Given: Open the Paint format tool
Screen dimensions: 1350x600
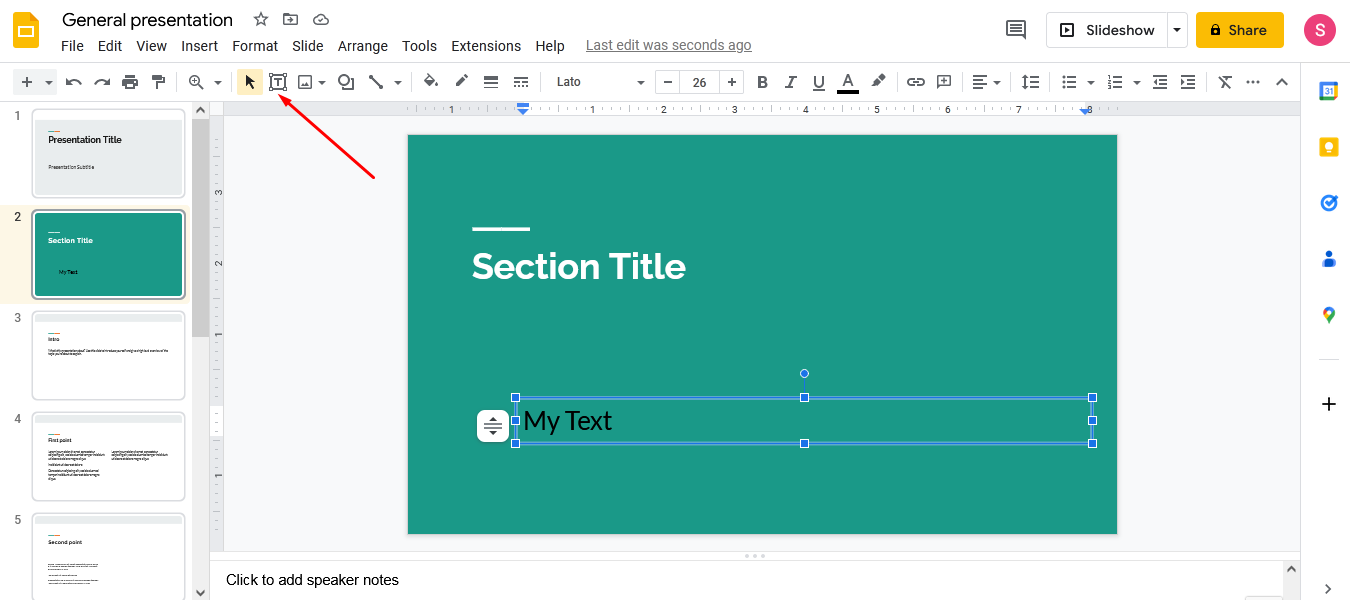Looking at the screenshot, I should click(x=158, y=81).
